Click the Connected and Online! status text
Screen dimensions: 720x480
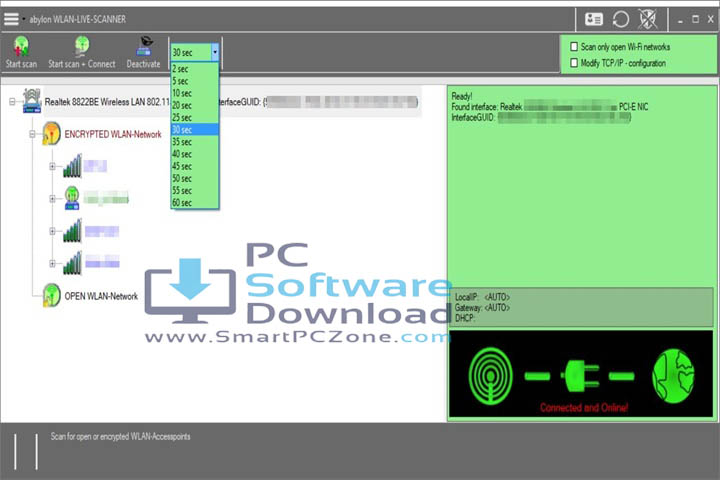coord(584,407)
